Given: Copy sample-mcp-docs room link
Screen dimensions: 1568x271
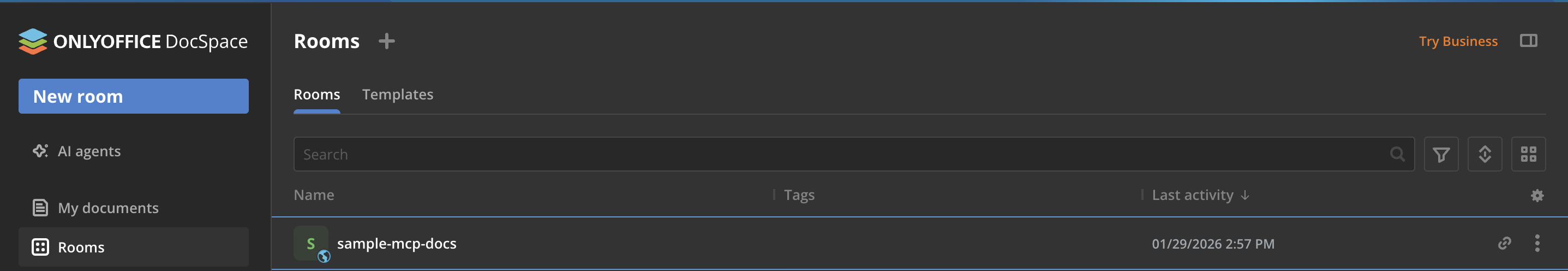Looking at the screenshot, I should [x=1504, y=244].
